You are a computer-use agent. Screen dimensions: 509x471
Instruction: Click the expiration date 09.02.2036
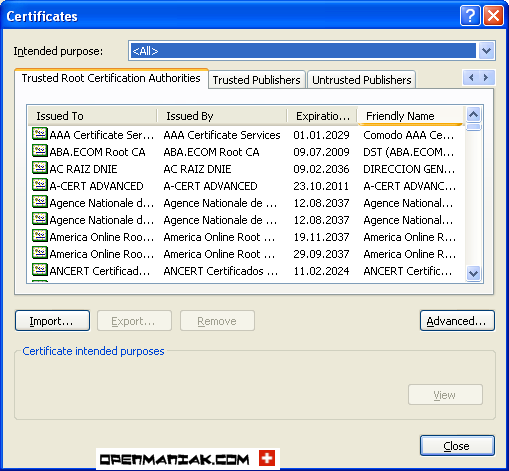pos(321,169)
